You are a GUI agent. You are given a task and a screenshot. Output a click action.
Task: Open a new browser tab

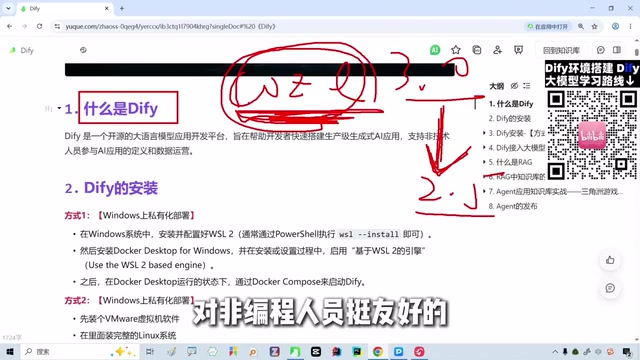(x=122, y=8)
